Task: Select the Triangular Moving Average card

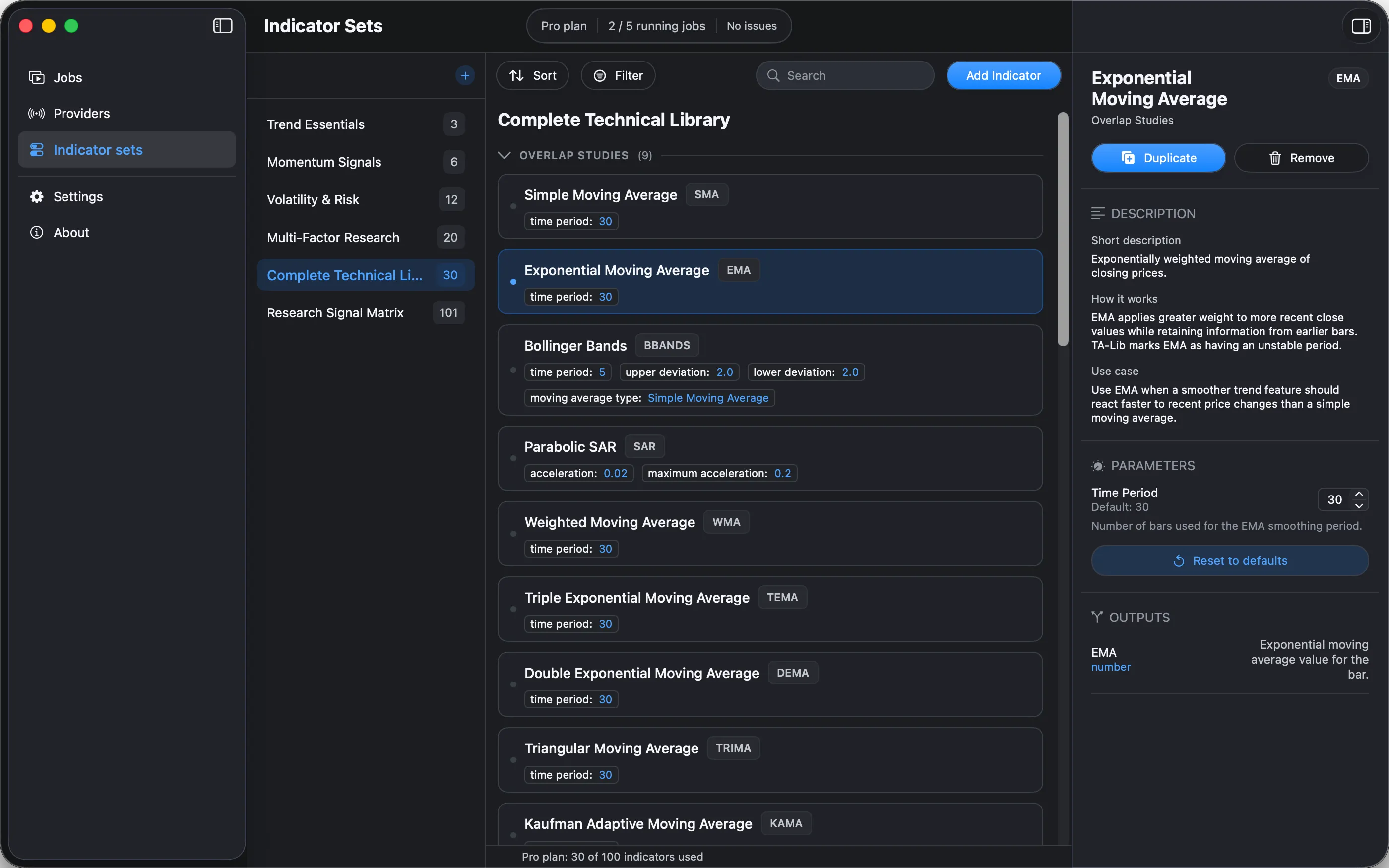Action: click(x=770, y=760)
